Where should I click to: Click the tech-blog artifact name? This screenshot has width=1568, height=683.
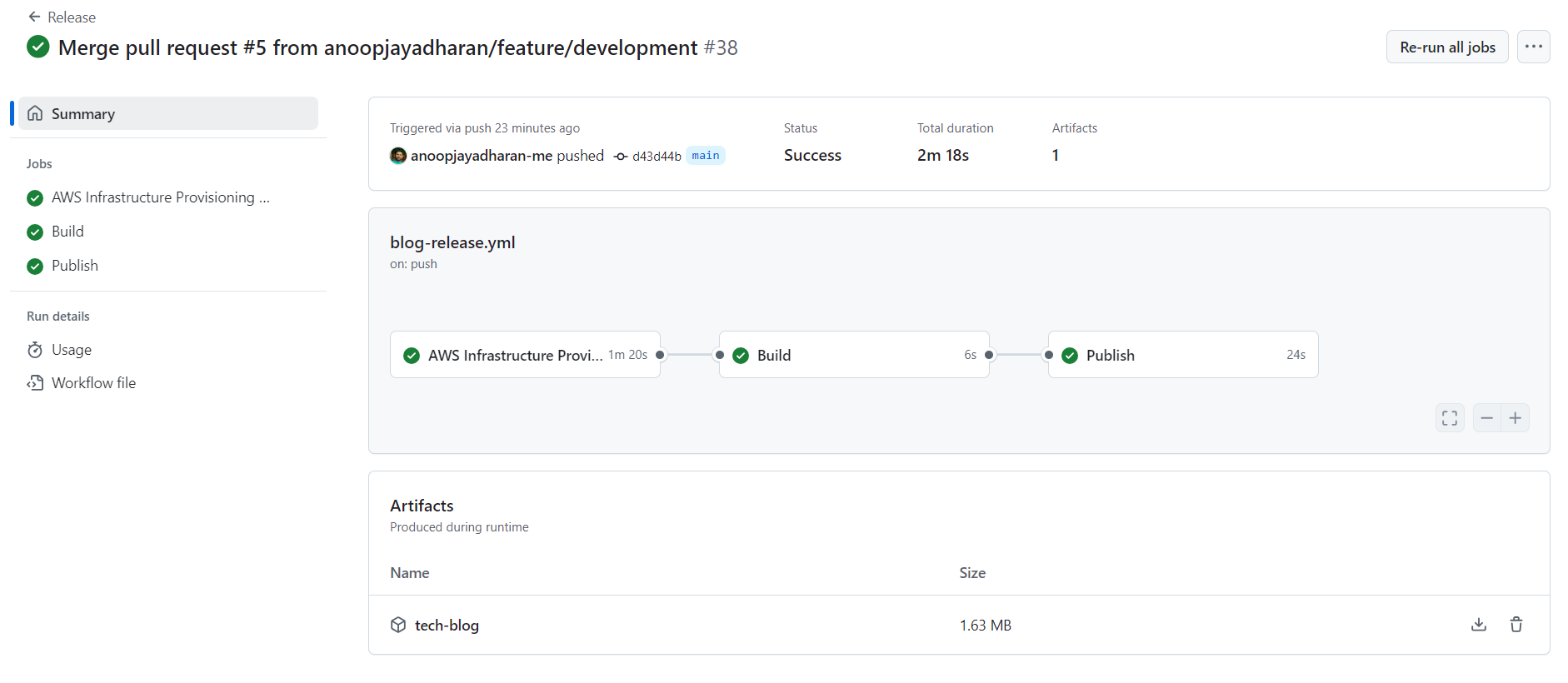tap(447, 626)
